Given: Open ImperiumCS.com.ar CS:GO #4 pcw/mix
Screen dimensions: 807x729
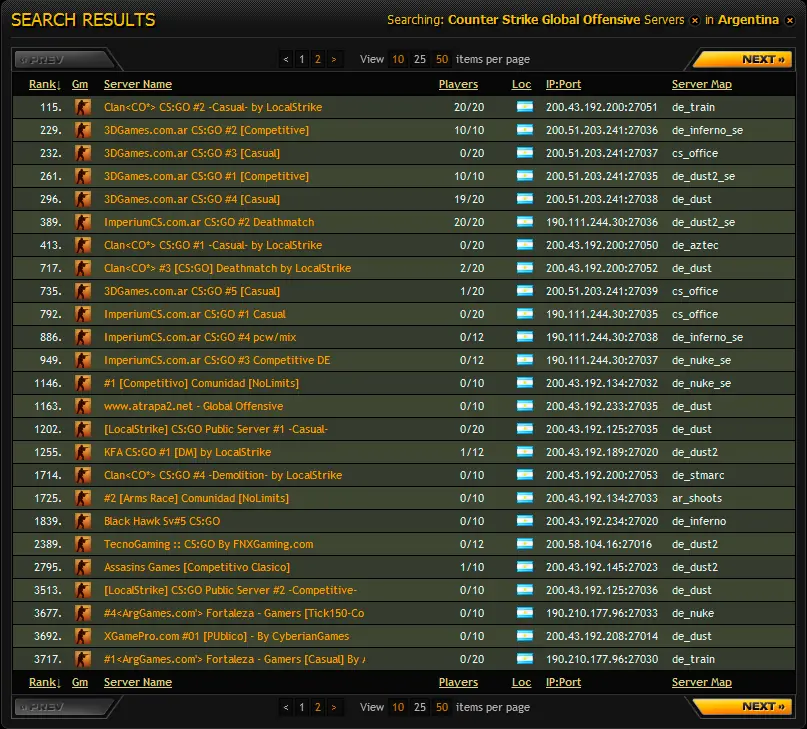Looking at the screenshot, I should [x=200, y=337].
